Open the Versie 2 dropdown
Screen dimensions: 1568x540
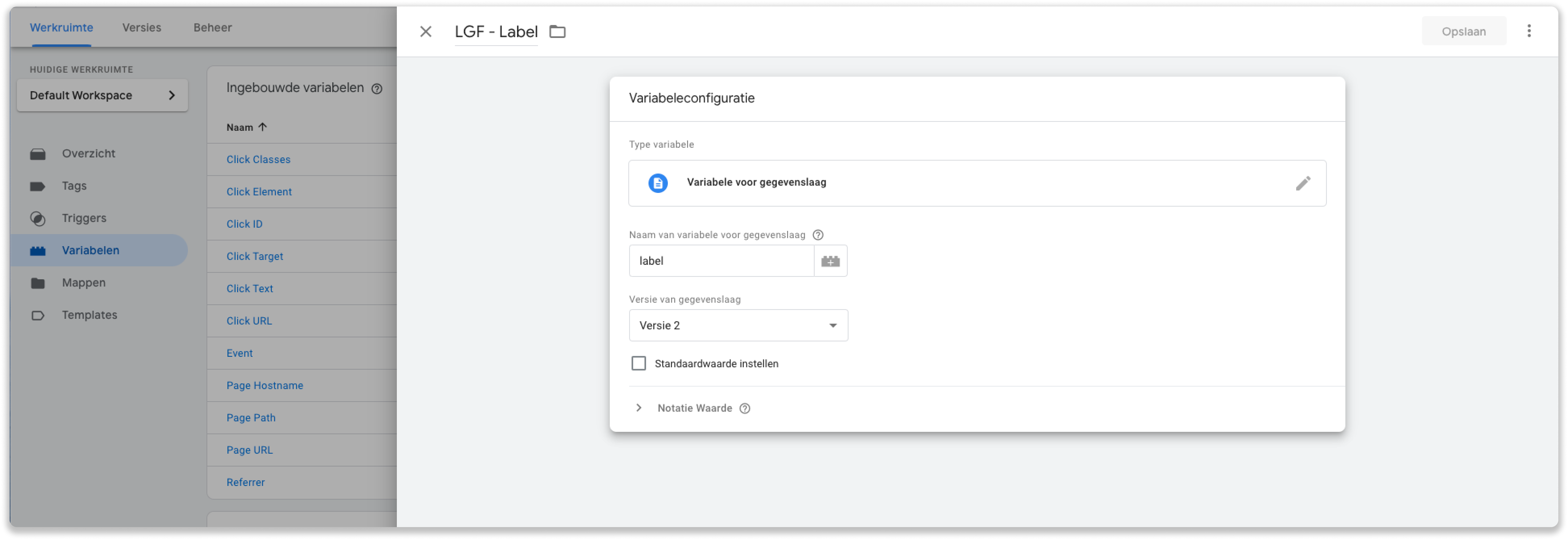[x=738, y=326]
